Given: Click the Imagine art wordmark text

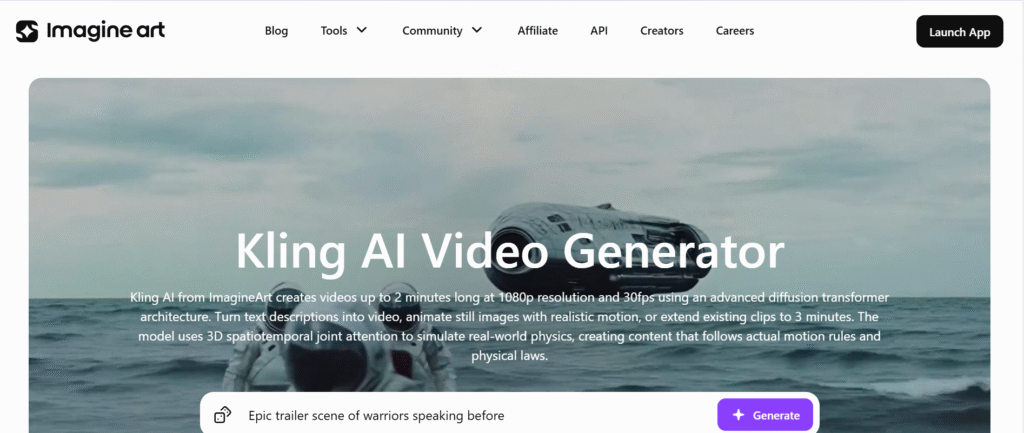Looking at the screenshot, I should 106,31.
